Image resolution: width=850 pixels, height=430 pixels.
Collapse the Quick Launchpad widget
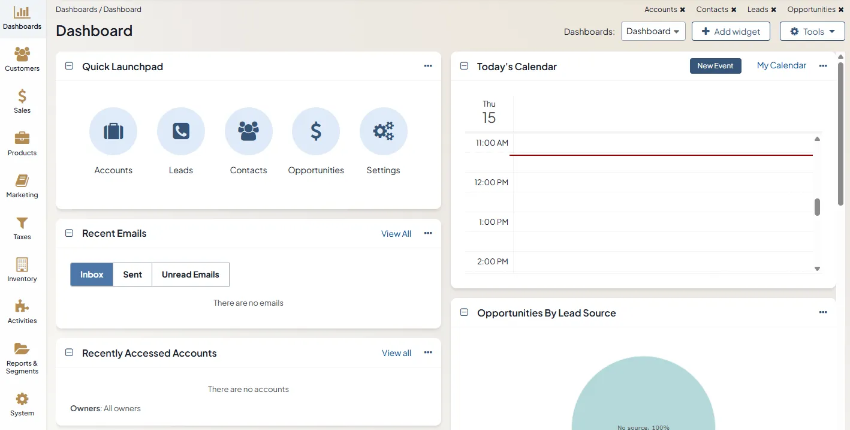pyautogui.click(x=69, y=66)
